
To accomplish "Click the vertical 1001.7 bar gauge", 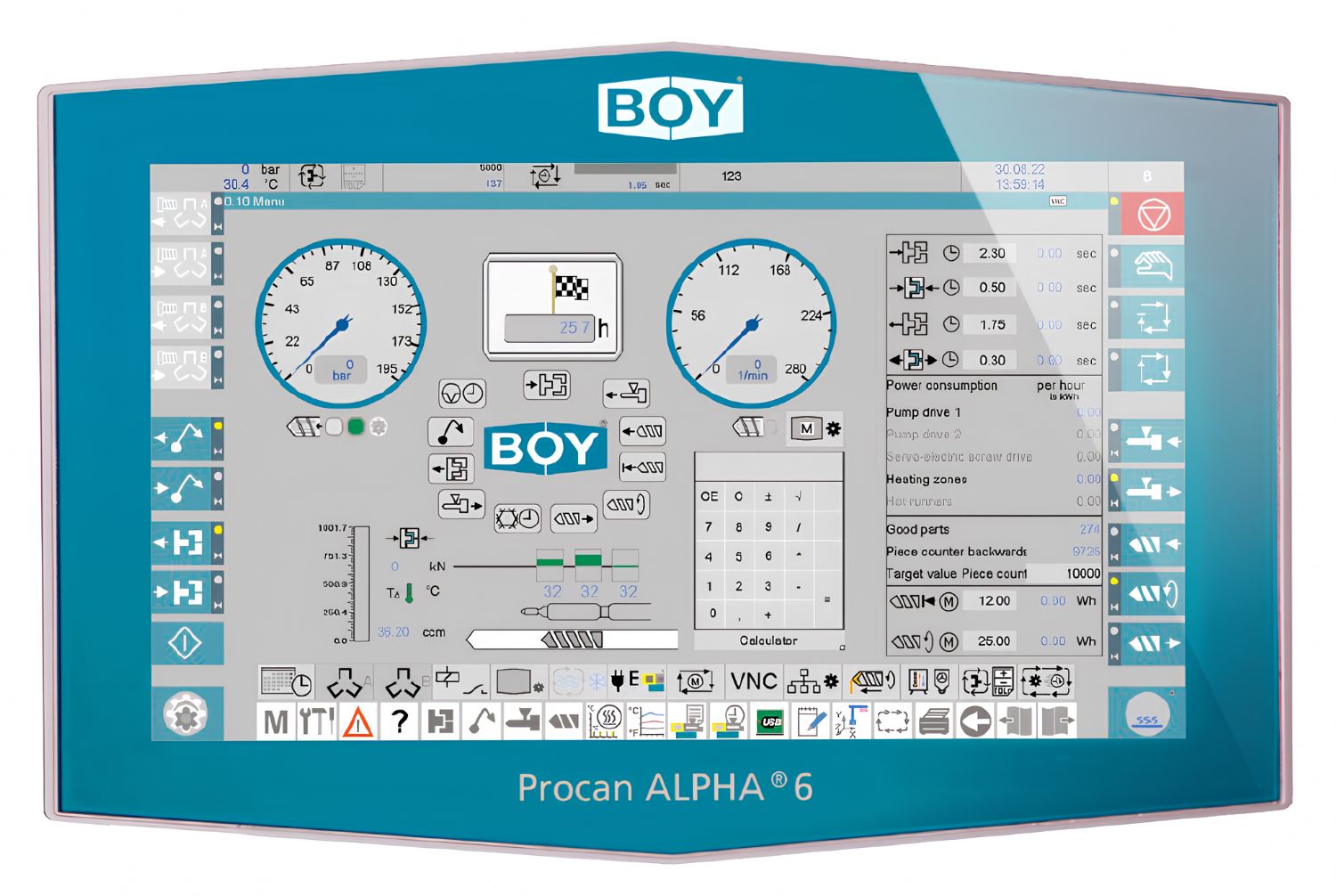I will tap(361, 584).
